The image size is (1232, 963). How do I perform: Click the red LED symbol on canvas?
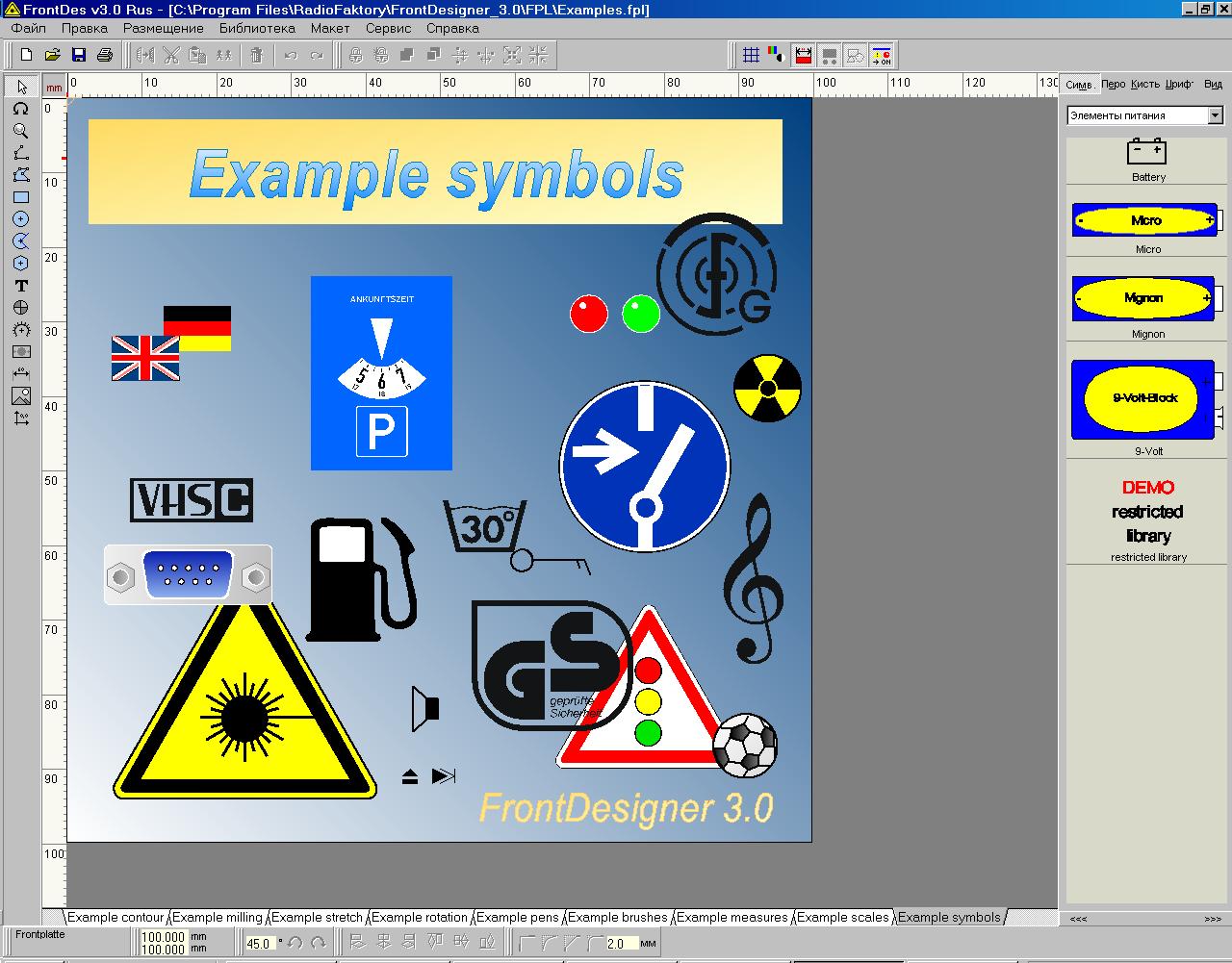(x=589, y=314)
